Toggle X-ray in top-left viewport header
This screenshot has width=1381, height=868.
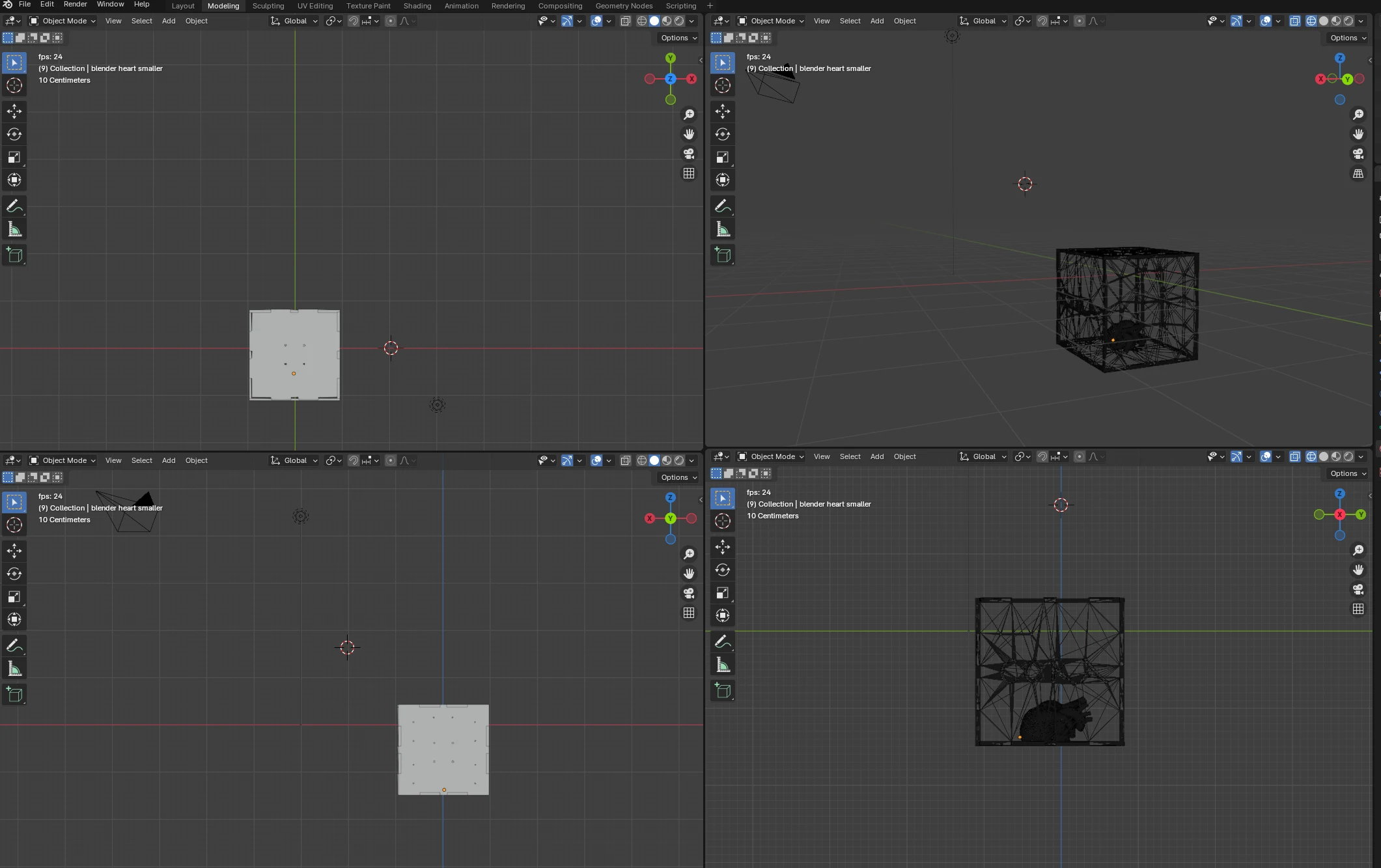[x=625, y=21]
